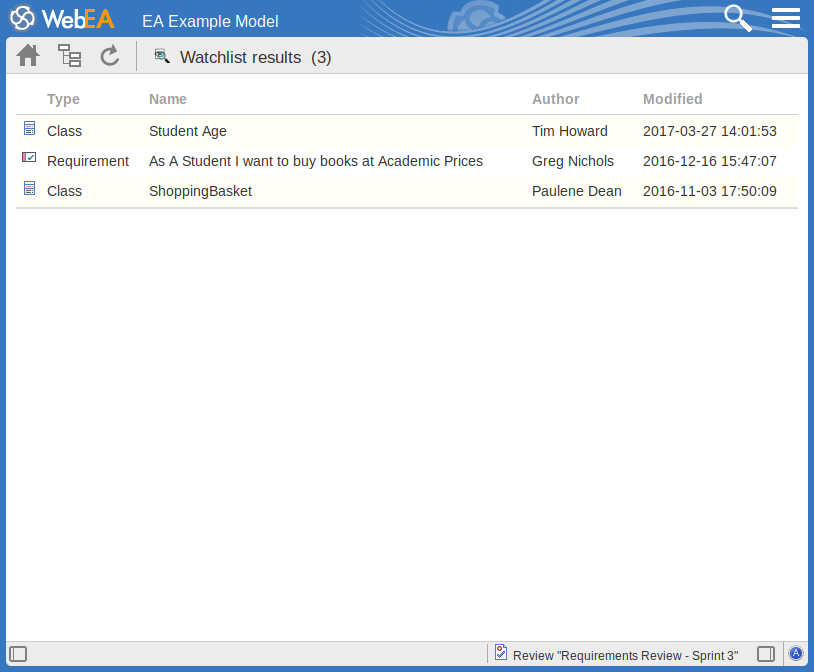Toggle the right properties panel in status bar
814x672 pixels.
click(766, 654)
